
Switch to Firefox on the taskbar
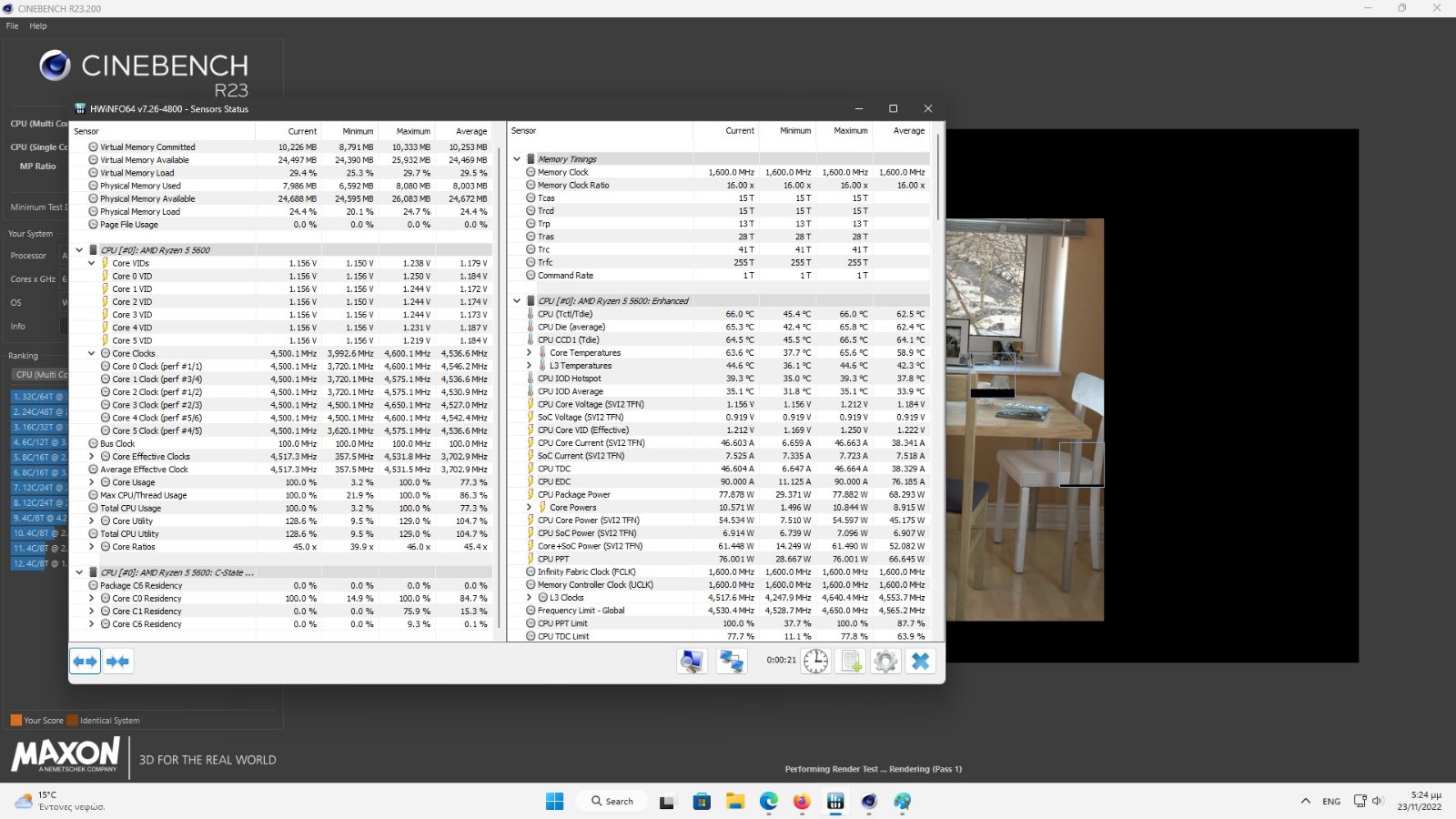pyautogui.click(x=802, y=801)
